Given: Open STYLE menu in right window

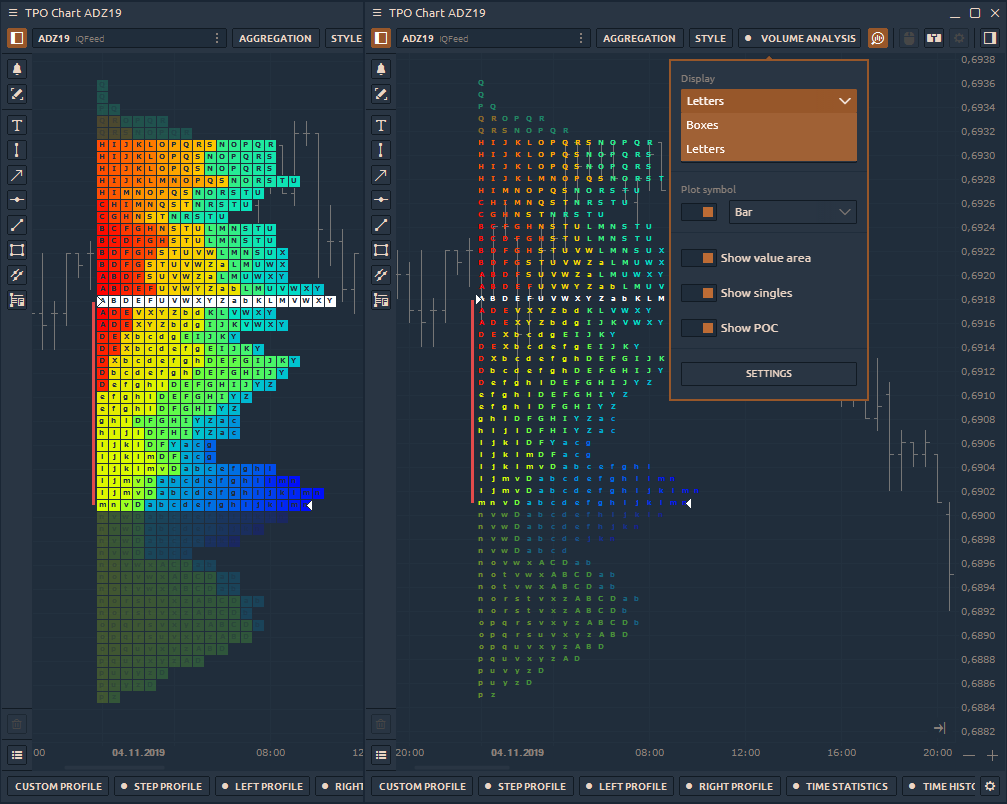Looking at the screenshot, I should (710, 39).
